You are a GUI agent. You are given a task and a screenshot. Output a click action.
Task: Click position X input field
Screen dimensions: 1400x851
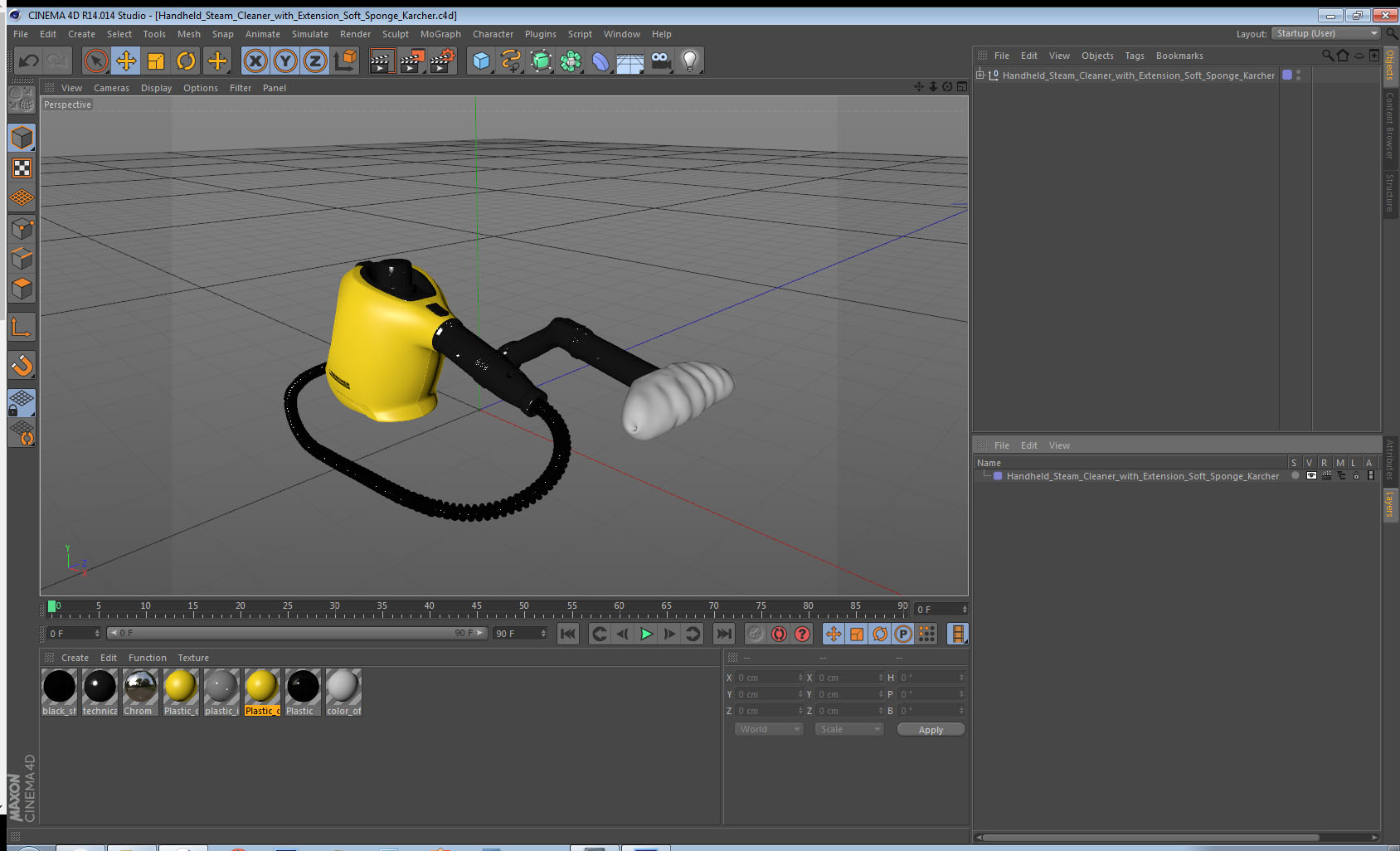tap(769, 678)
